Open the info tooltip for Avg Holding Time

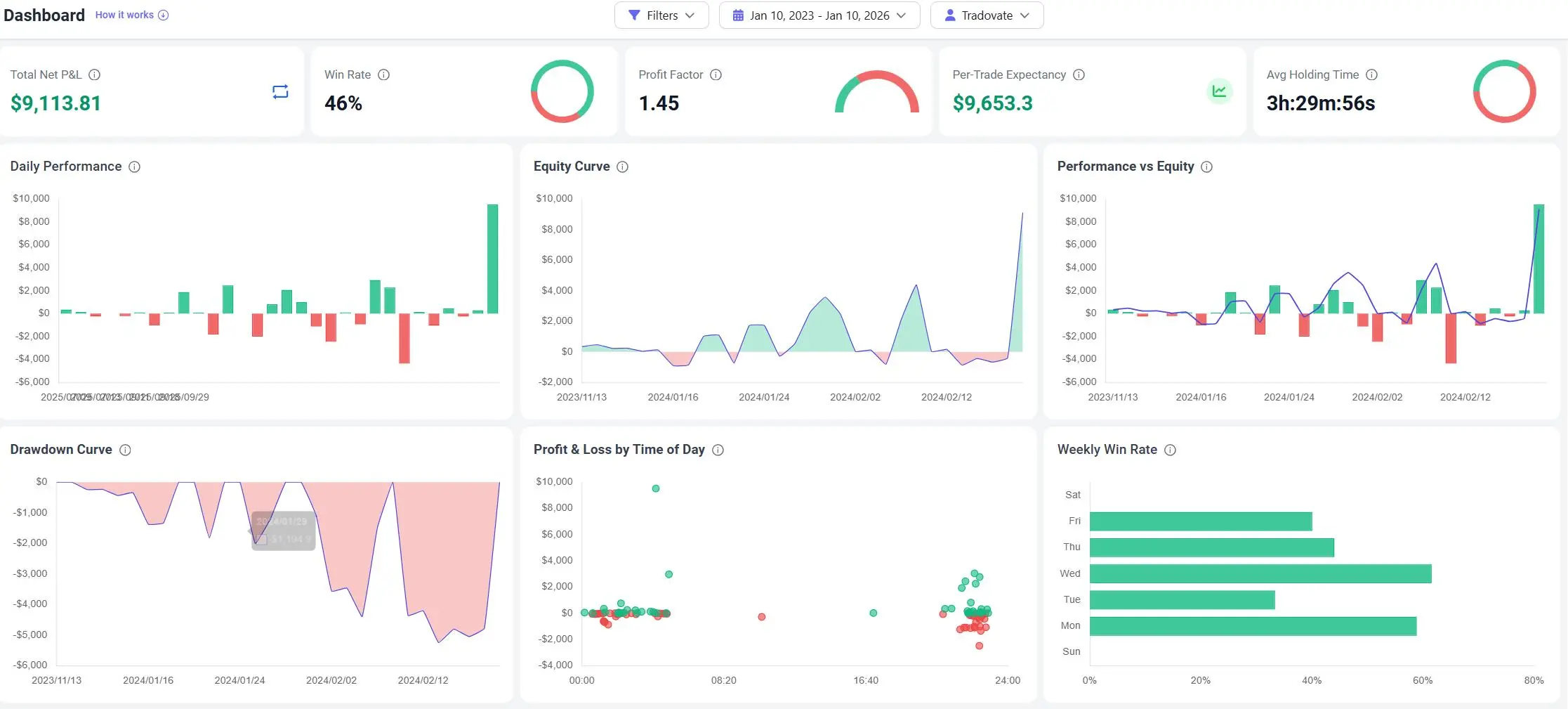tap(1371, 74)
